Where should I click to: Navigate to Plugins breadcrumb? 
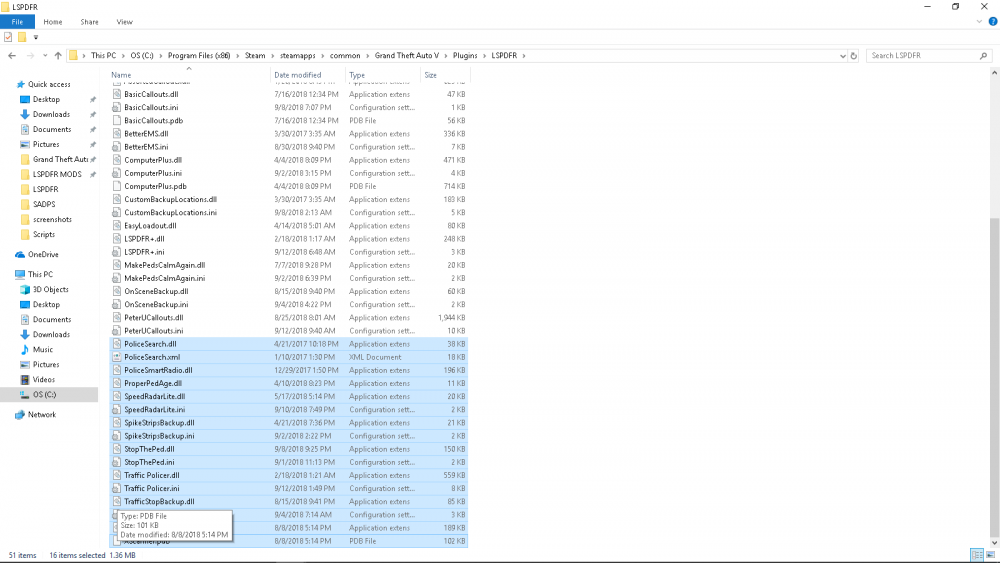coord(465,55)
